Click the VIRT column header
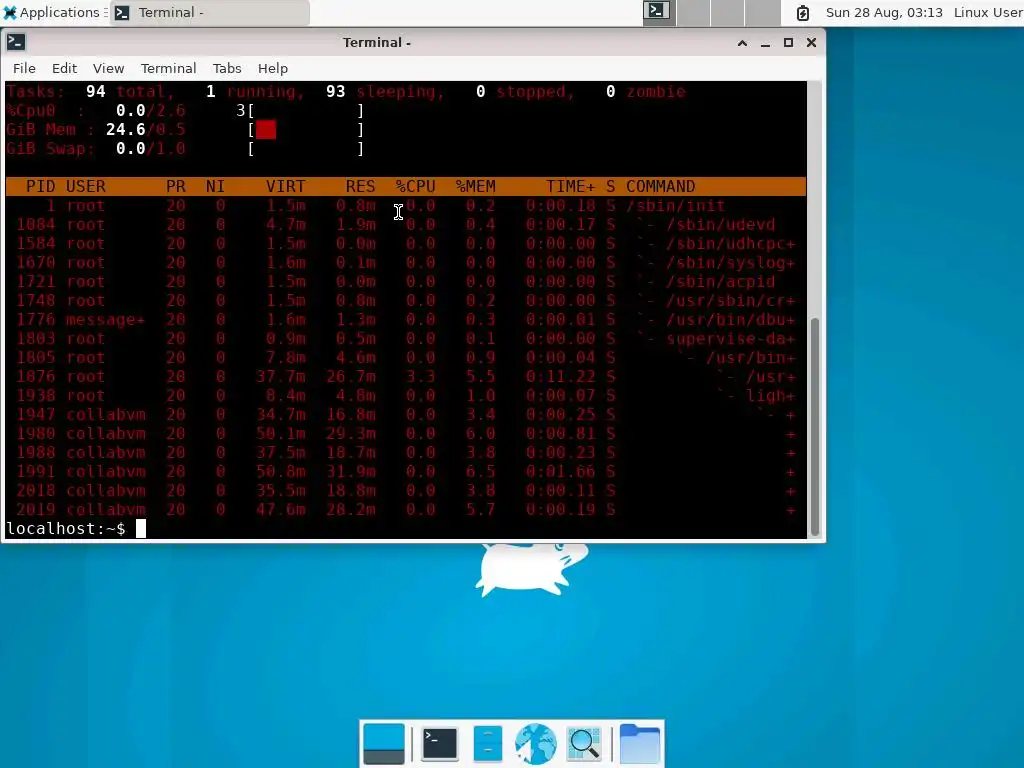The width and height of the screenshot is (1024, 768). [x=285, y=187]
